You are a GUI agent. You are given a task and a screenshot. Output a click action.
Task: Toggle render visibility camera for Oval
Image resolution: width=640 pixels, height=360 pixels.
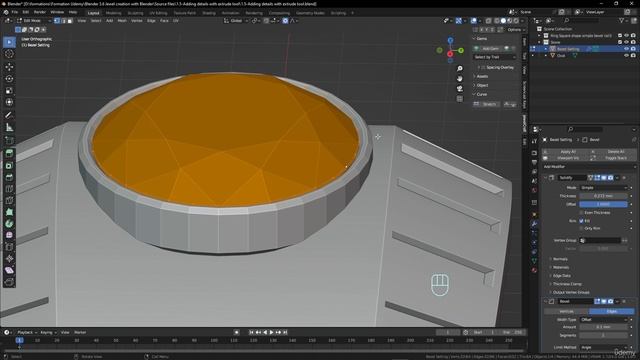[x=633, y=56]
